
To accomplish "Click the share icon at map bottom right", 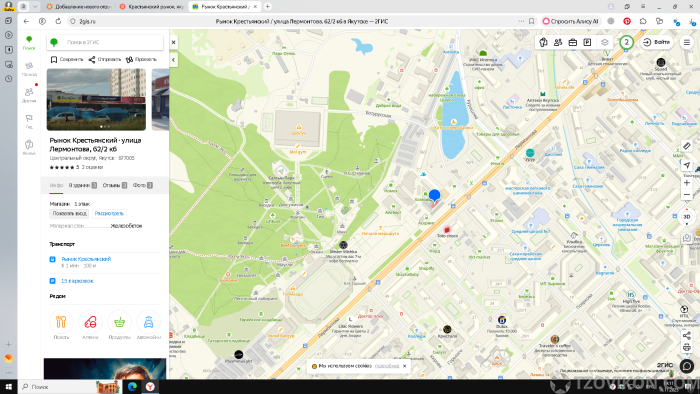I will tap(687, 336).
